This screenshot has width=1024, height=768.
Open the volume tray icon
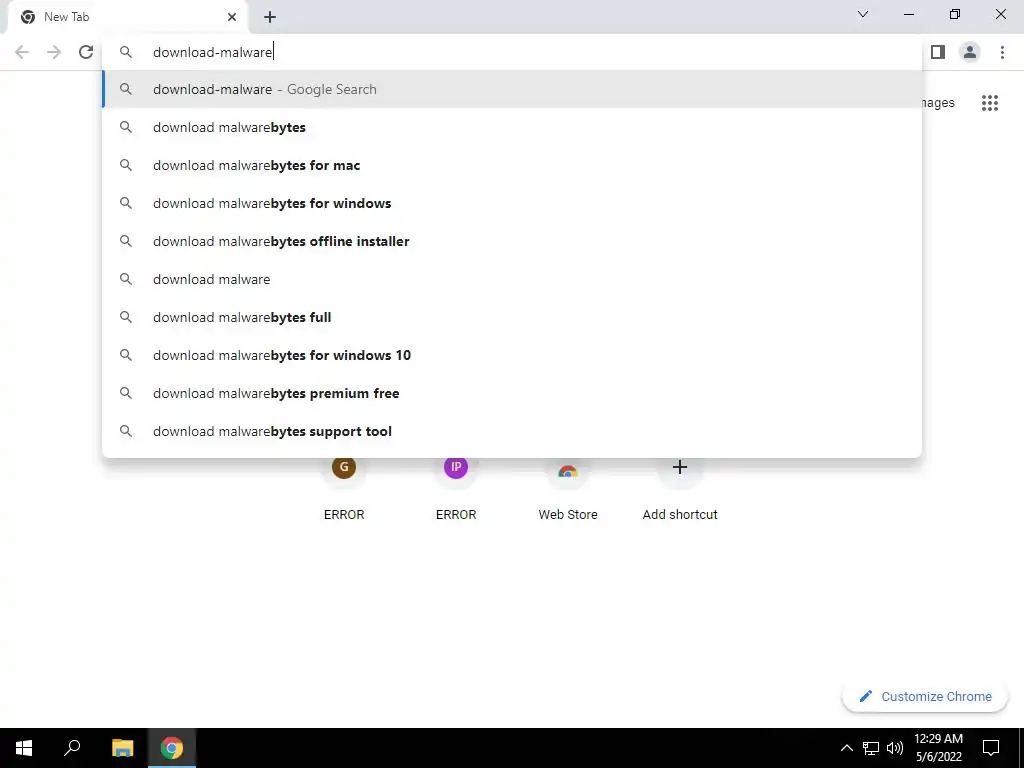pyautogui.click(x=895, y=748)
